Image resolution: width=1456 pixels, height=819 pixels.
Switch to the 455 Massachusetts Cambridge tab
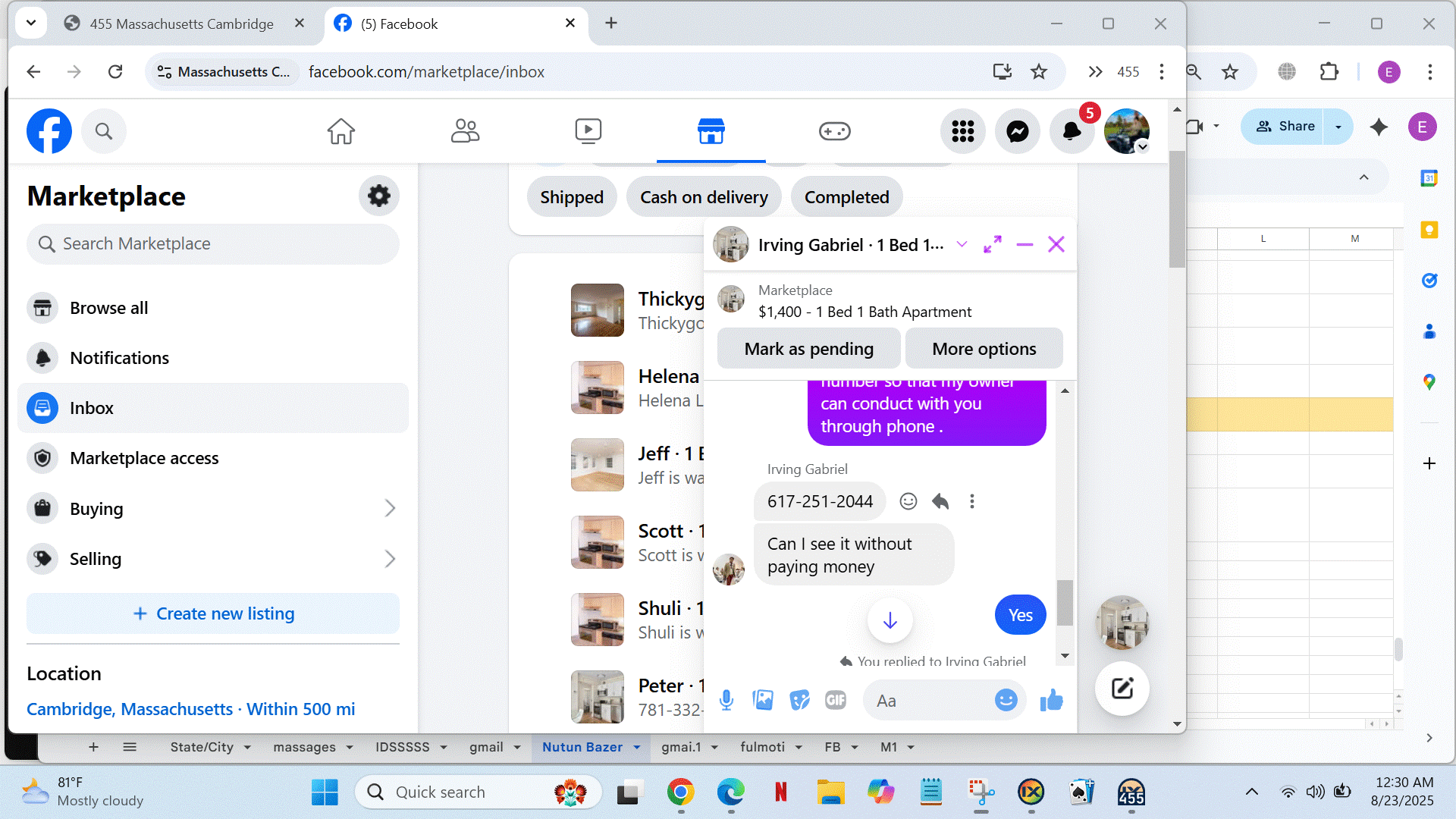181,24
